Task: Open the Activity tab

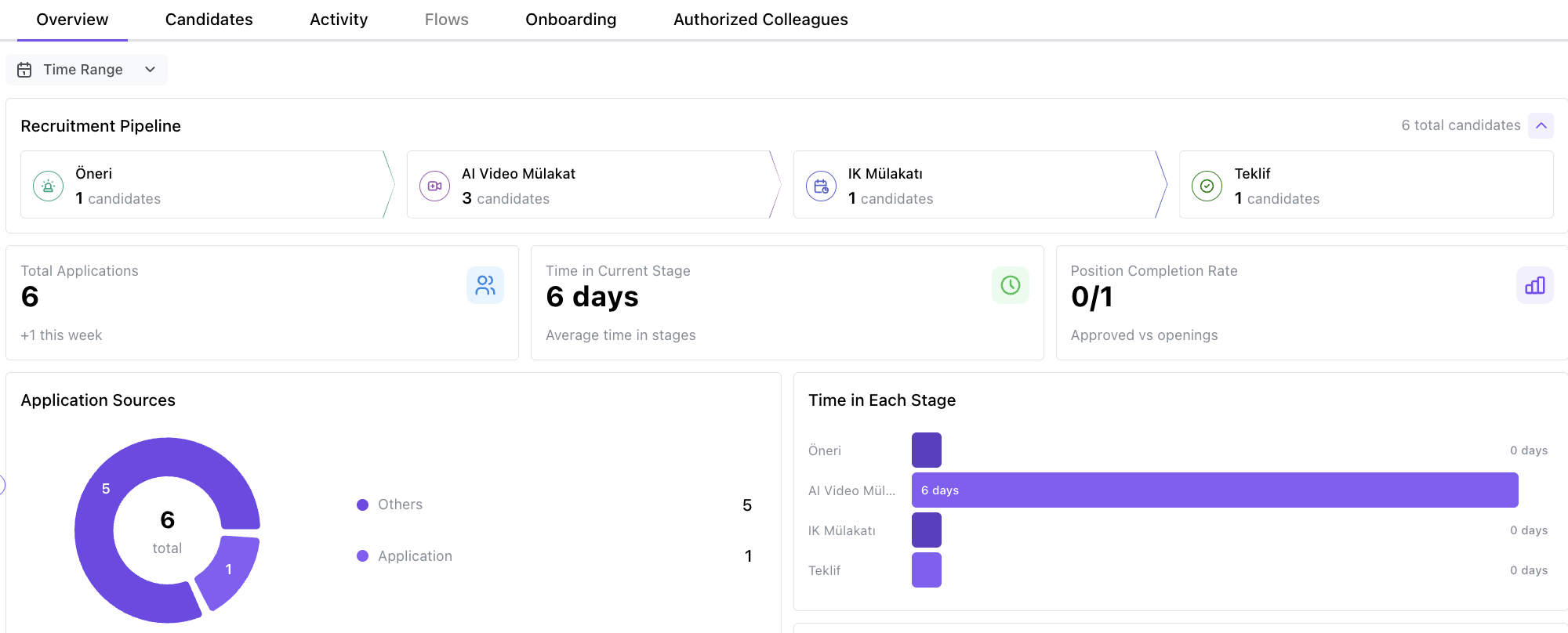Action: [x=339, y=20]
